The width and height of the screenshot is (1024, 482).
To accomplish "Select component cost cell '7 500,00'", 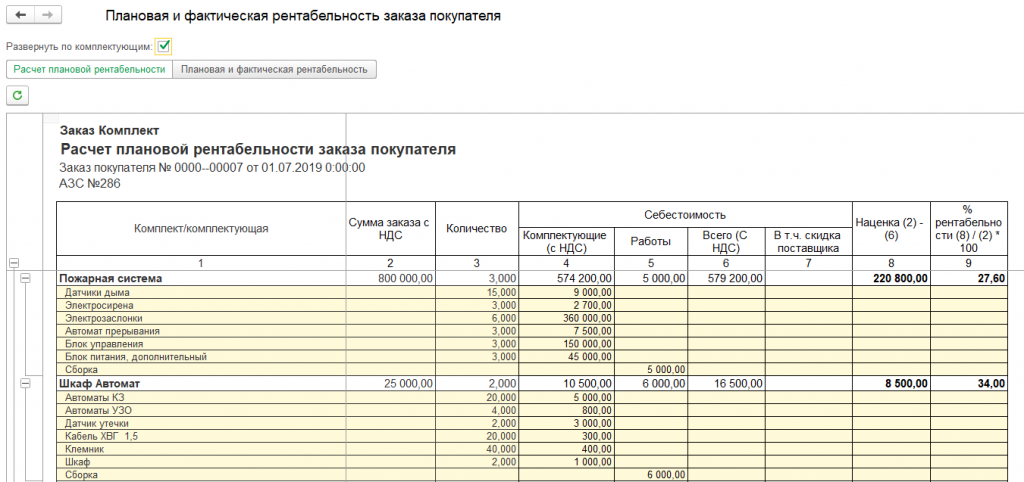I will (566, 331).
